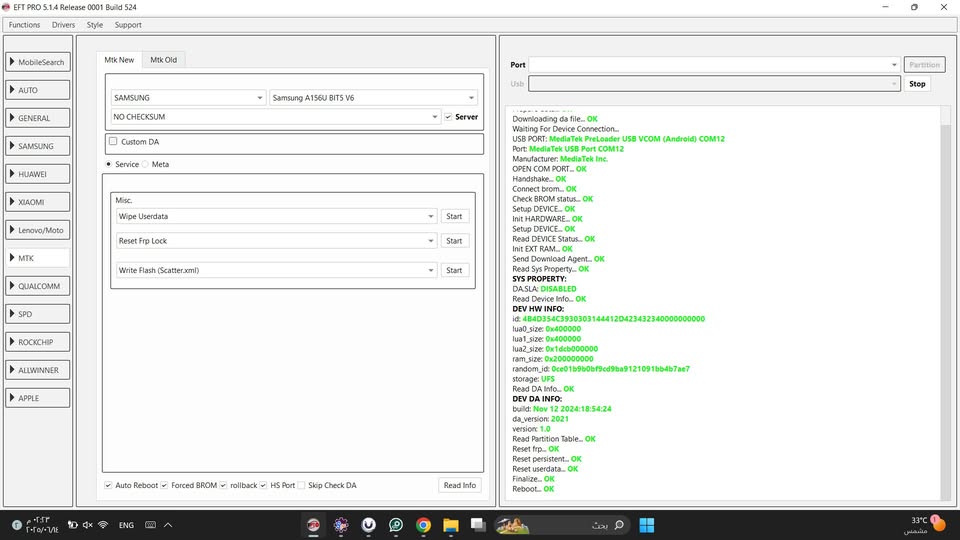
Task: Toggle the HS Port checkbox
Action: click(x=263, y=485)
